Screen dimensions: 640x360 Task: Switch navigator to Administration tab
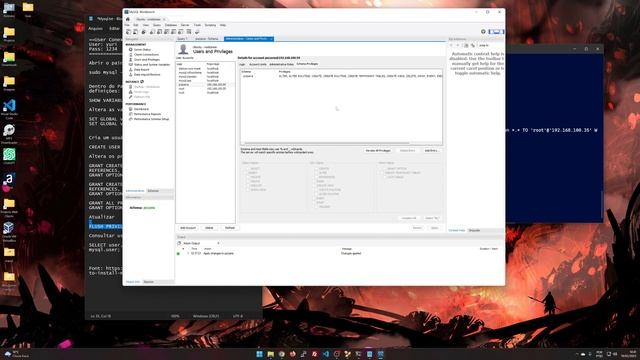pos(135,191)
